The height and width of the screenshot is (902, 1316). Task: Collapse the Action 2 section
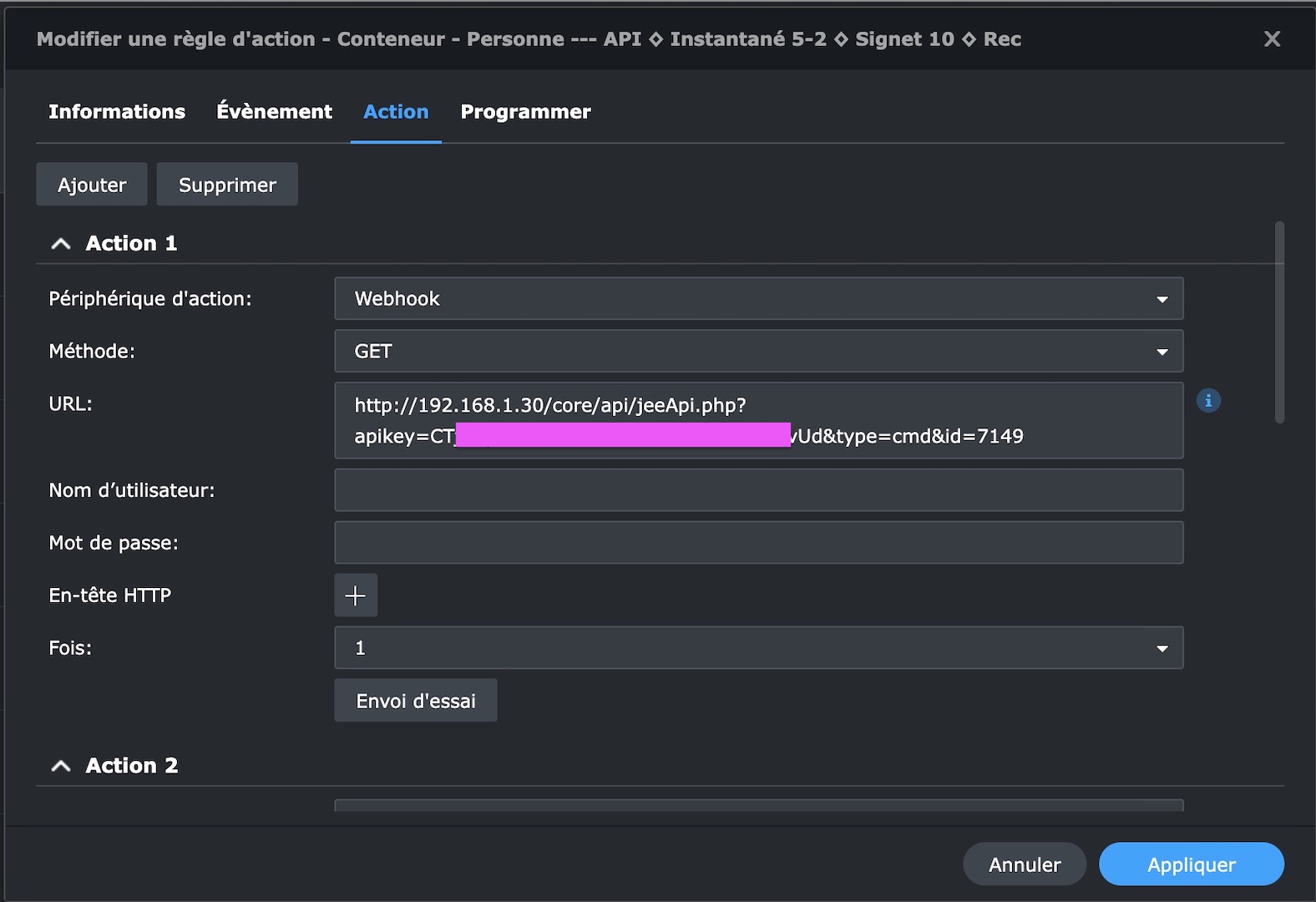pos(61,766)
